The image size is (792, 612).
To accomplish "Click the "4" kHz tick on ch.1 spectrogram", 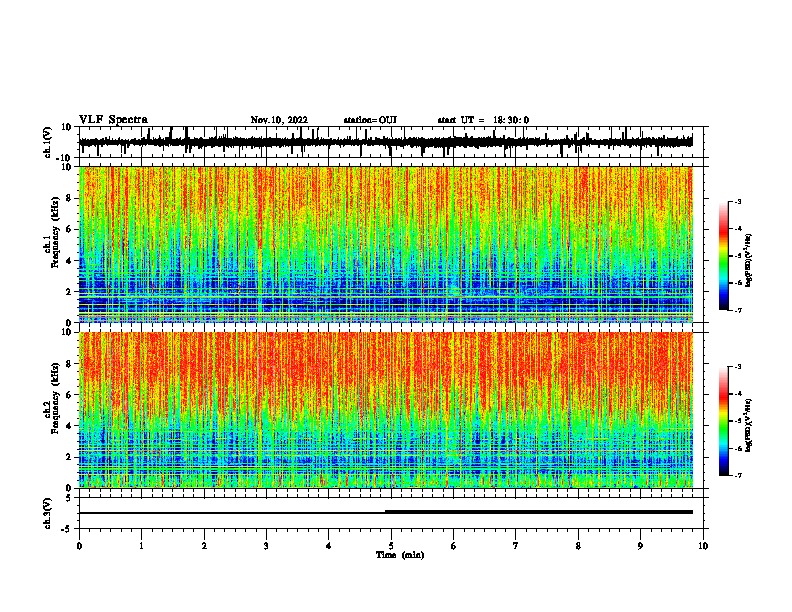I will pyautogui.click(x=69, y=261).
